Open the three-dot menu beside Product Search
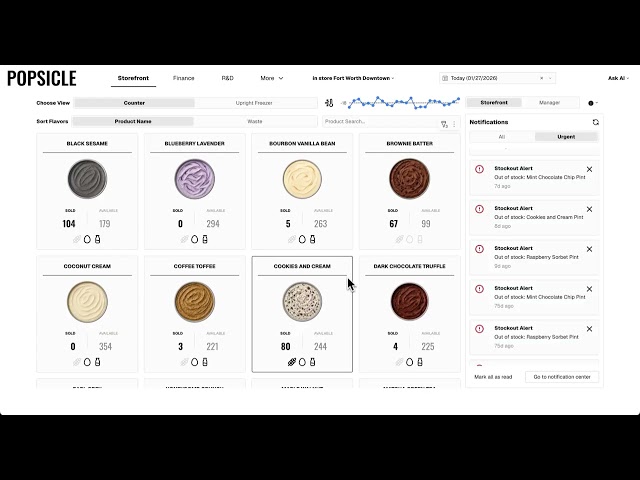Viewport: 640px width, 480px height. tap(454, 124)
